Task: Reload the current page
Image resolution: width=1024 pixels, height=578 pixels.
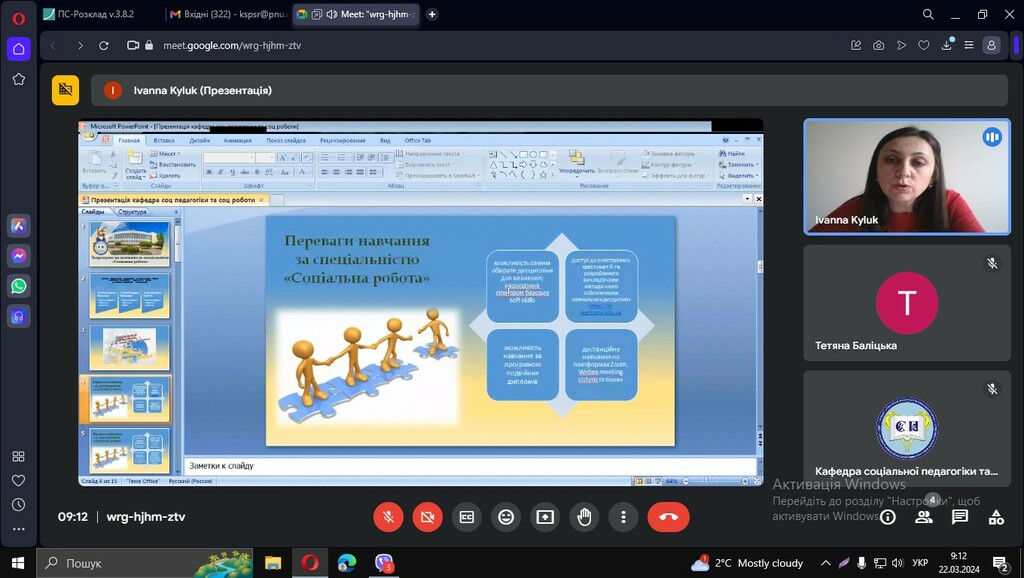Action: (x=104, y=45)
